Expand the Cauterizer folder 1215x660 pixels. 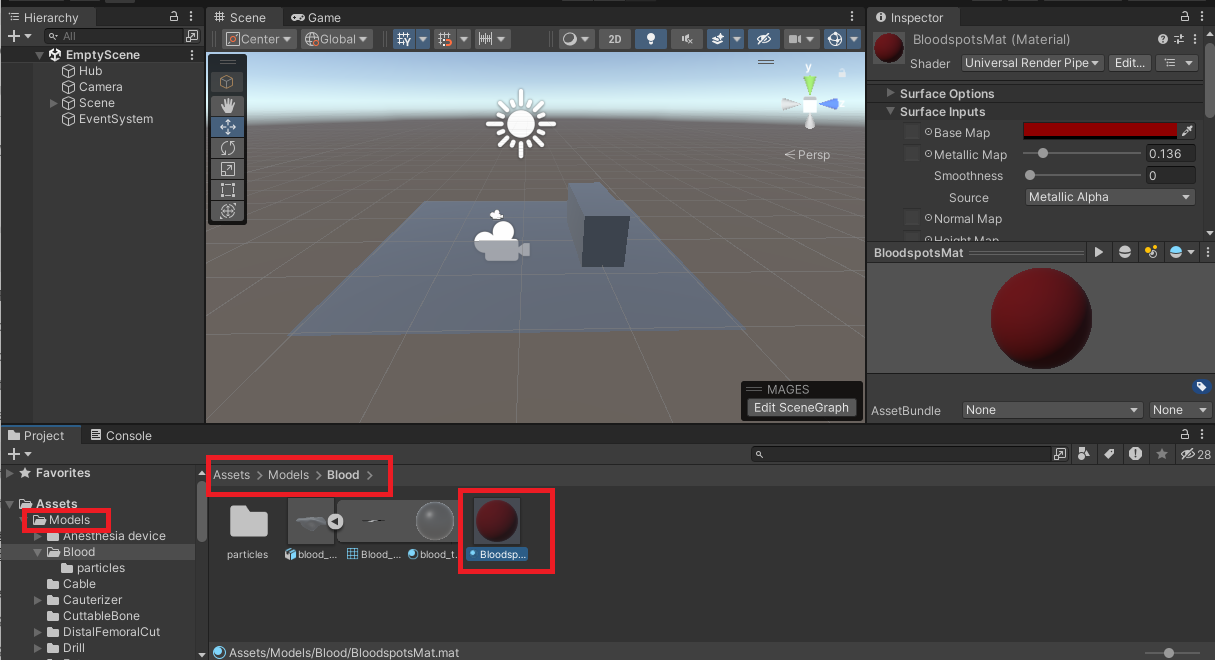click(39, 600)
